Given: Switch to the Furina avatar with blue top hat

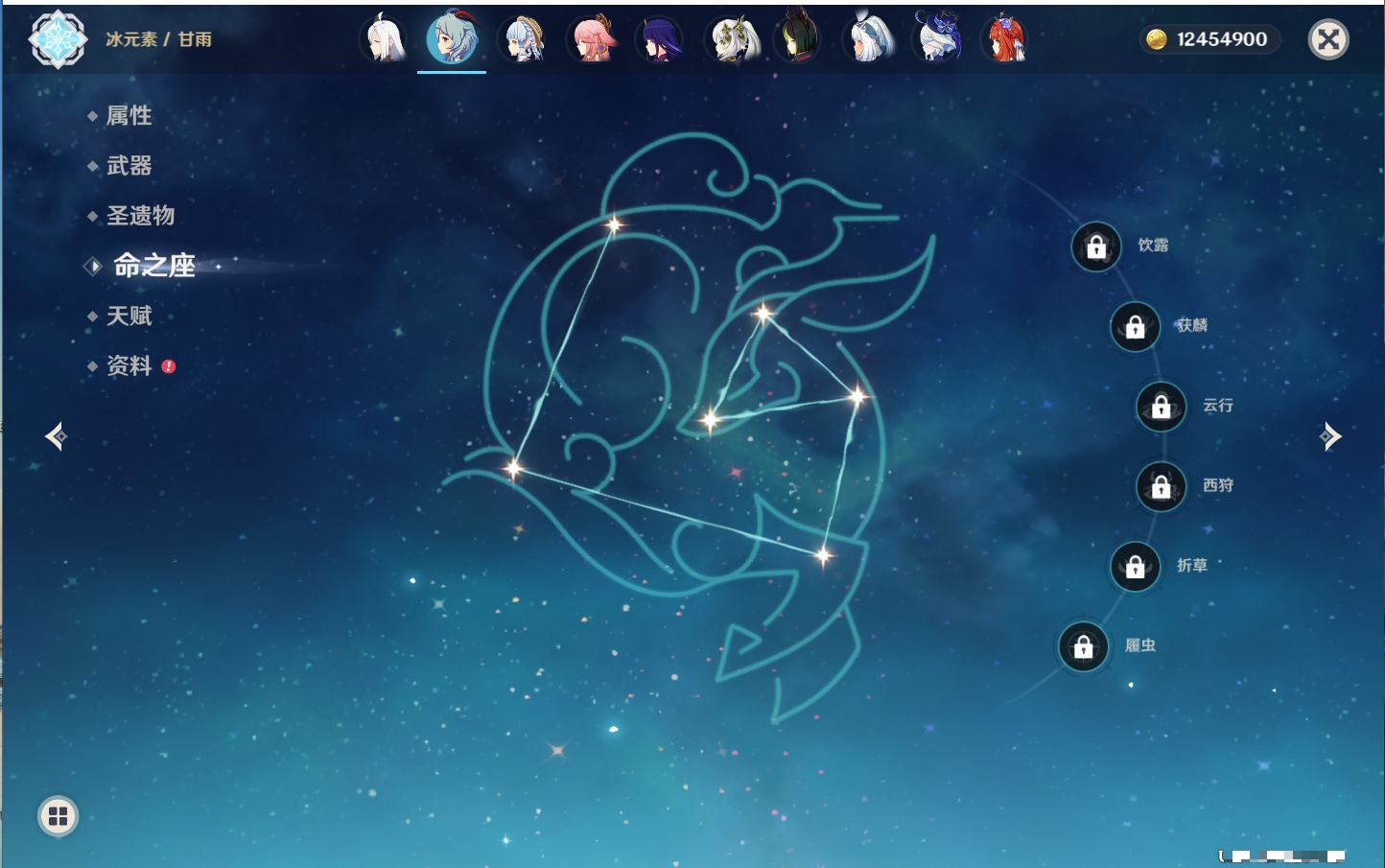Looking at the screenshot, I should [x=937, y=39].
